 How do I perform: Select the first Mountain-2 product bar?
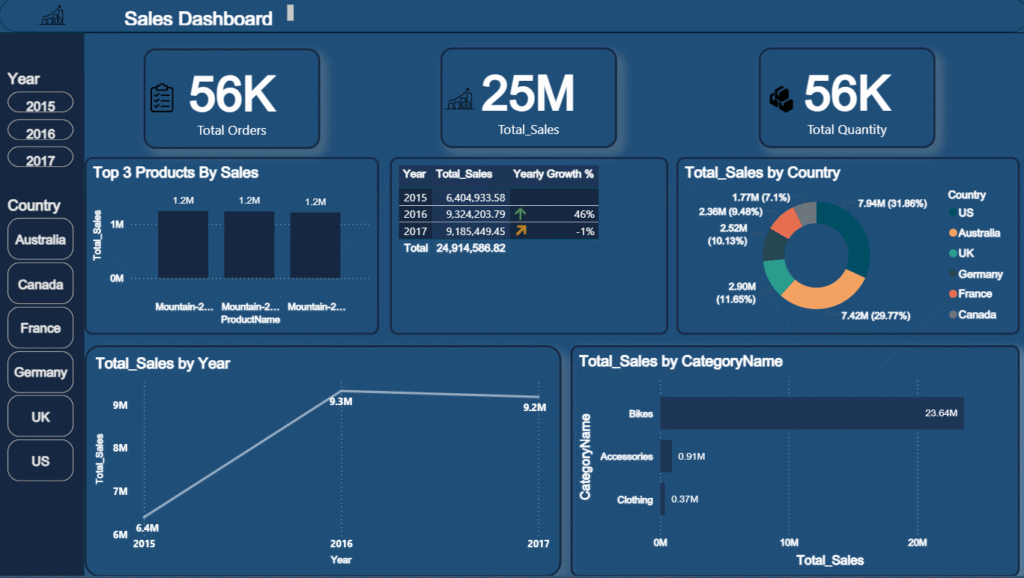pyautogui.click(x=183, y=245)
